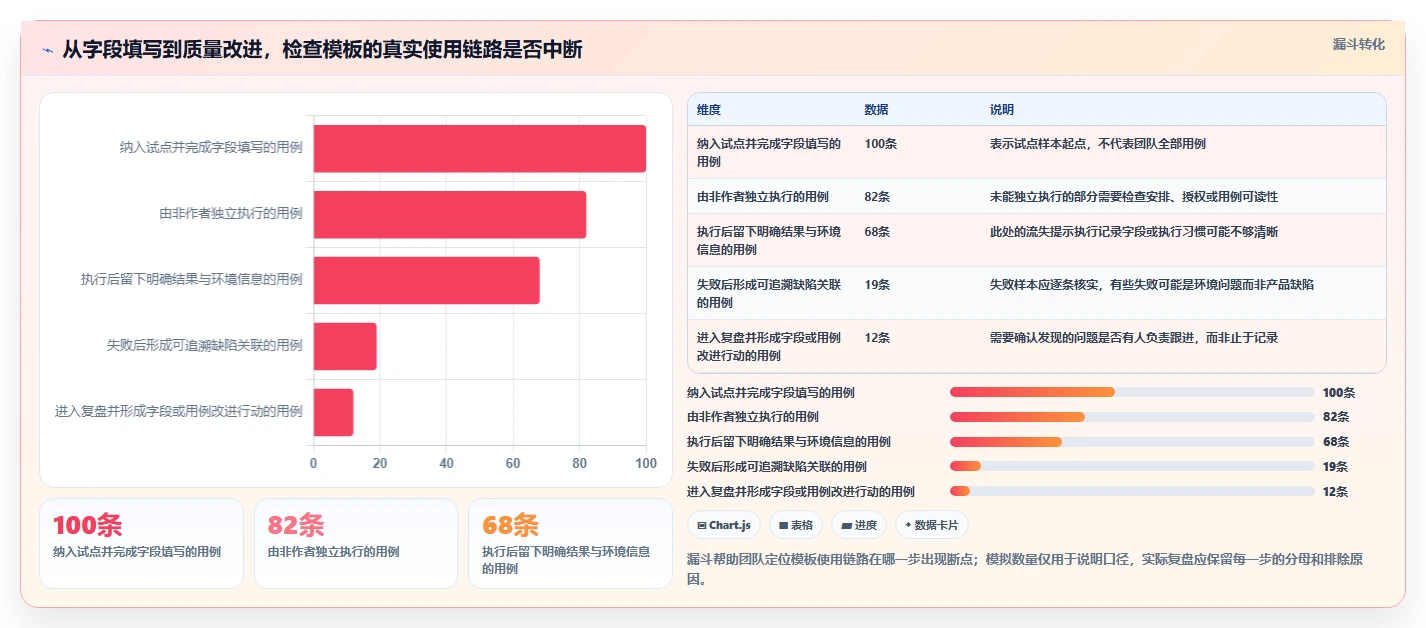Viewport: 1426px width, 628px height.
Task: Select the 表格 chip
Action: 796,525
